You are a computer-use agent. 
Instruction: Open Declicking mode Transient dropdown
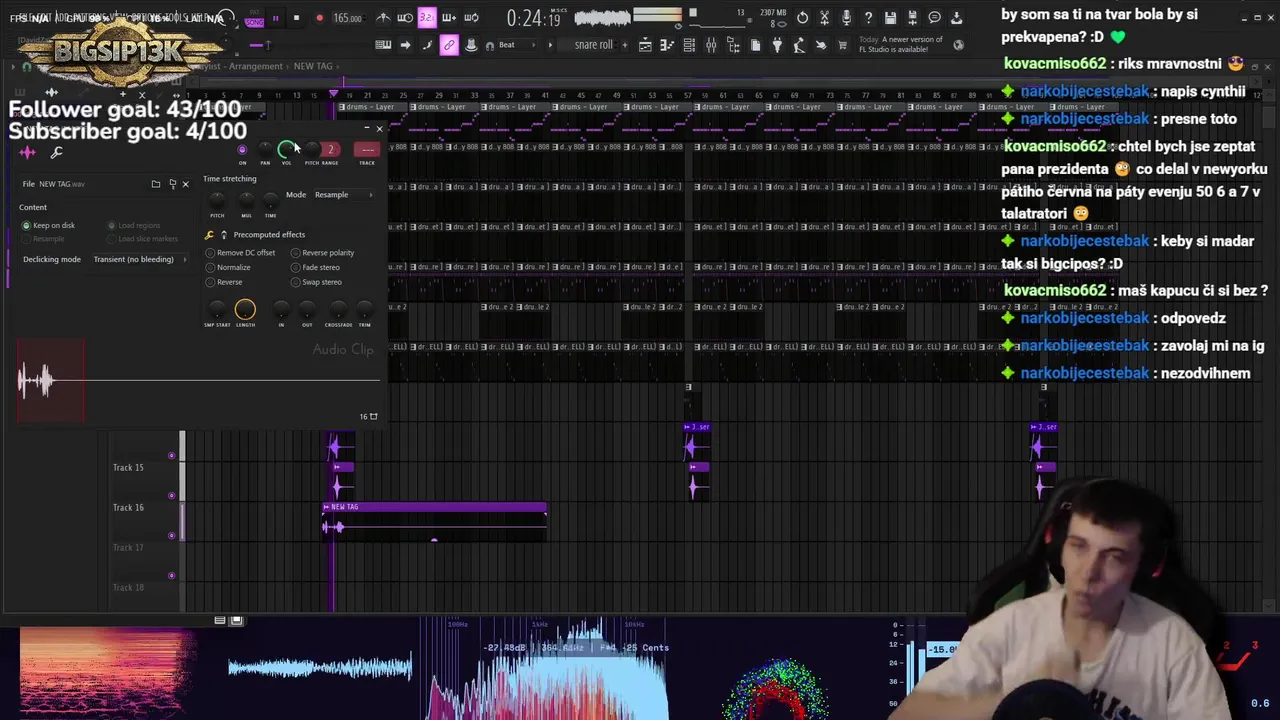tap(139, 259)
